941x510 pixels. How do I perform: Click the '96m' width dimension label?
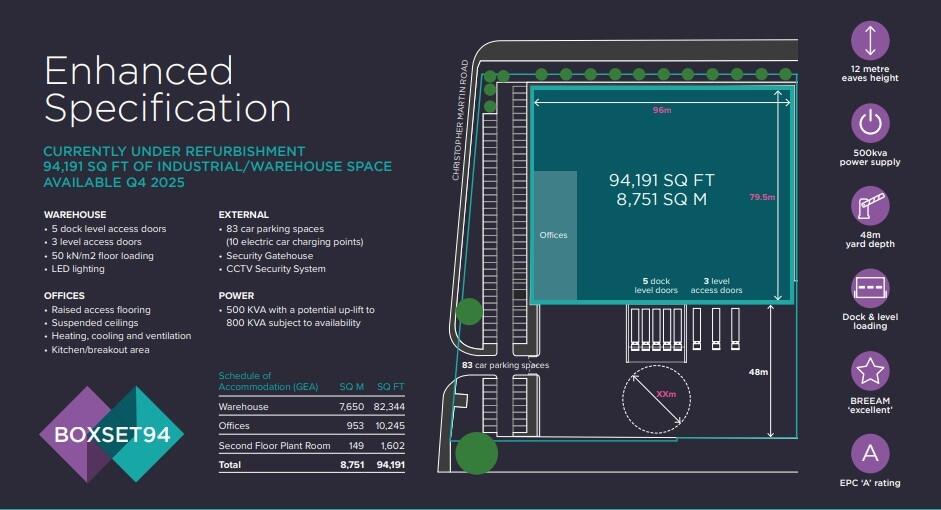(x=662, y=110)
